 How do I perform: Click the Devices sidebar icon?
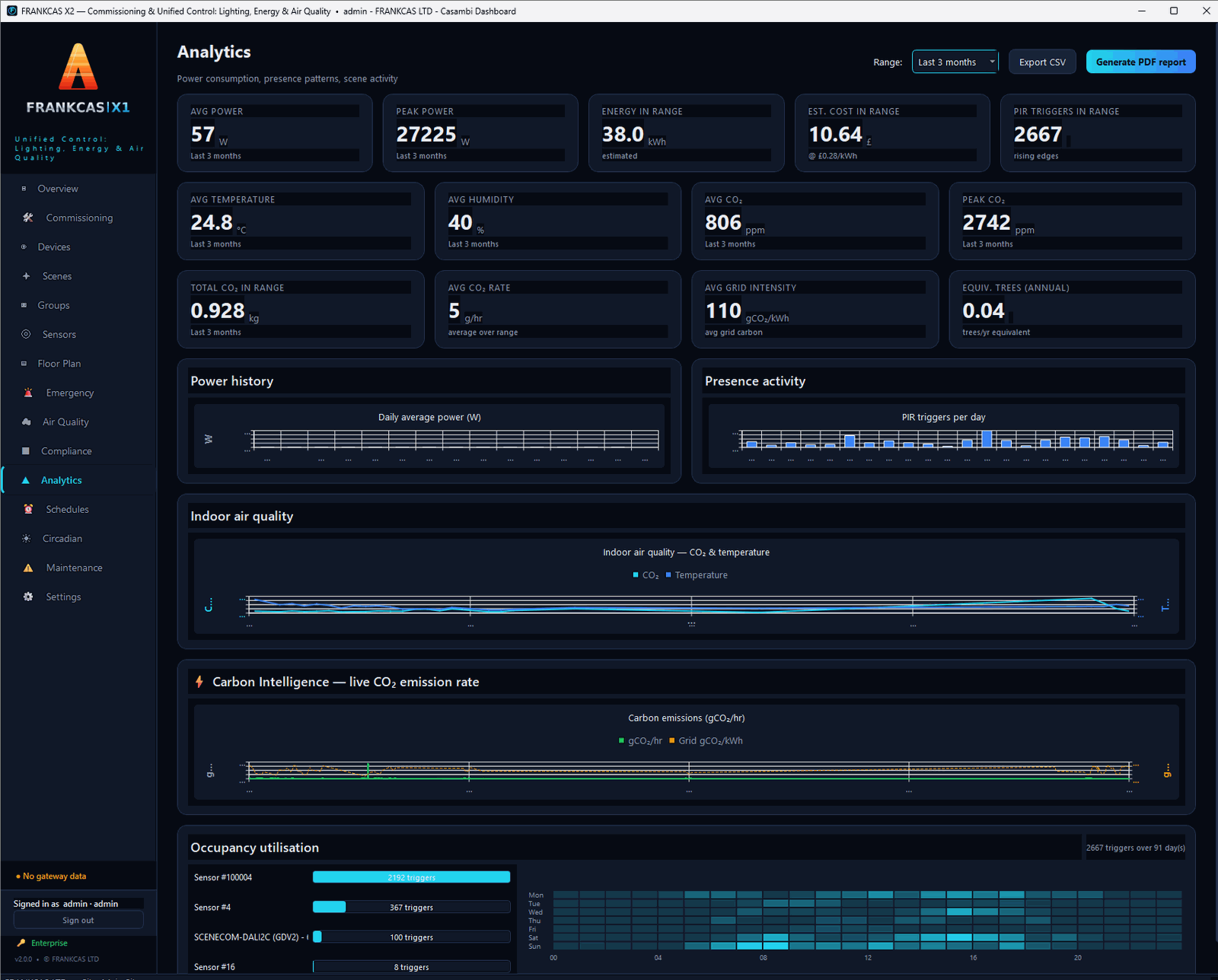[24, 247]
